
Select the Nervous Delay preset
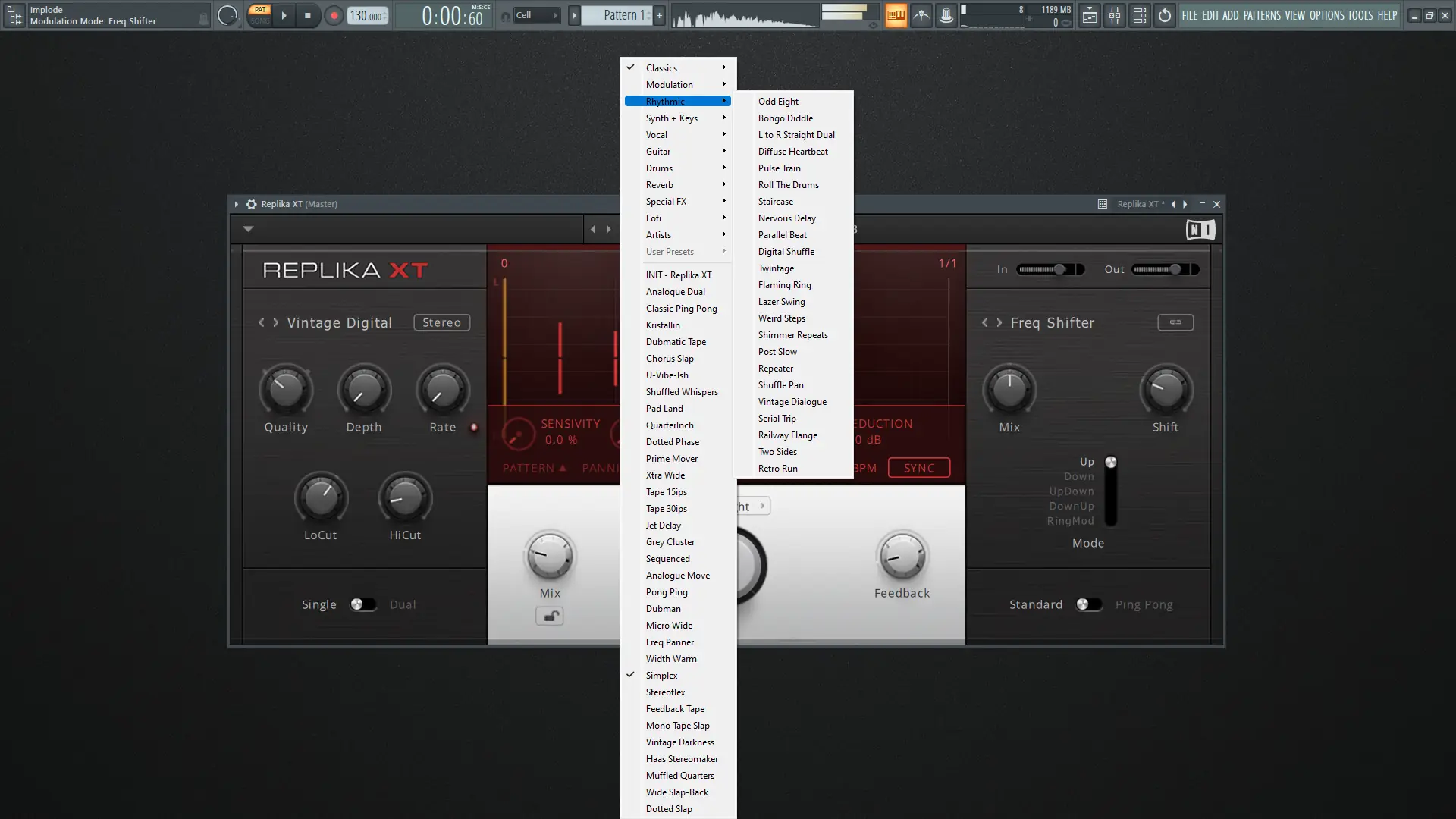(x=786, y=218)
